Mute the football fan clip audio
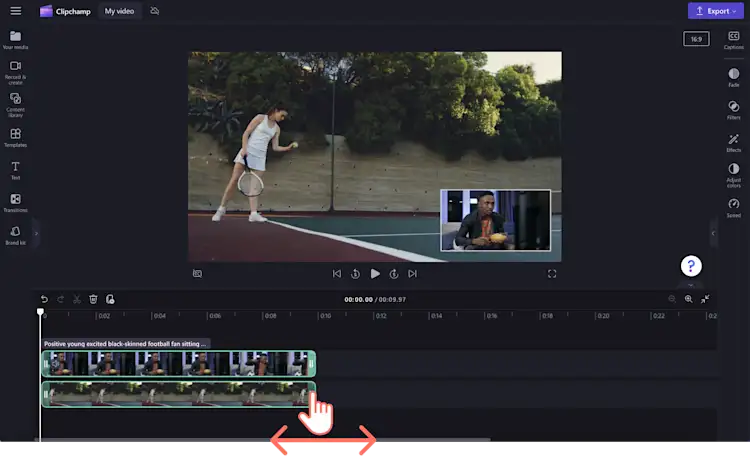This screenshot has width=750, height=456. [x=55, y=364]
